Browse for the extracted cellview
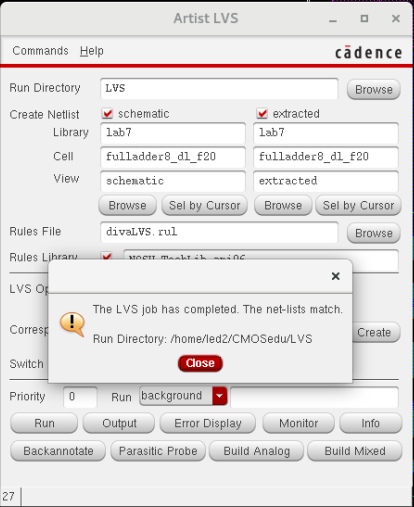The width and height of the screenshot is (414, 507). pos(283,205)
